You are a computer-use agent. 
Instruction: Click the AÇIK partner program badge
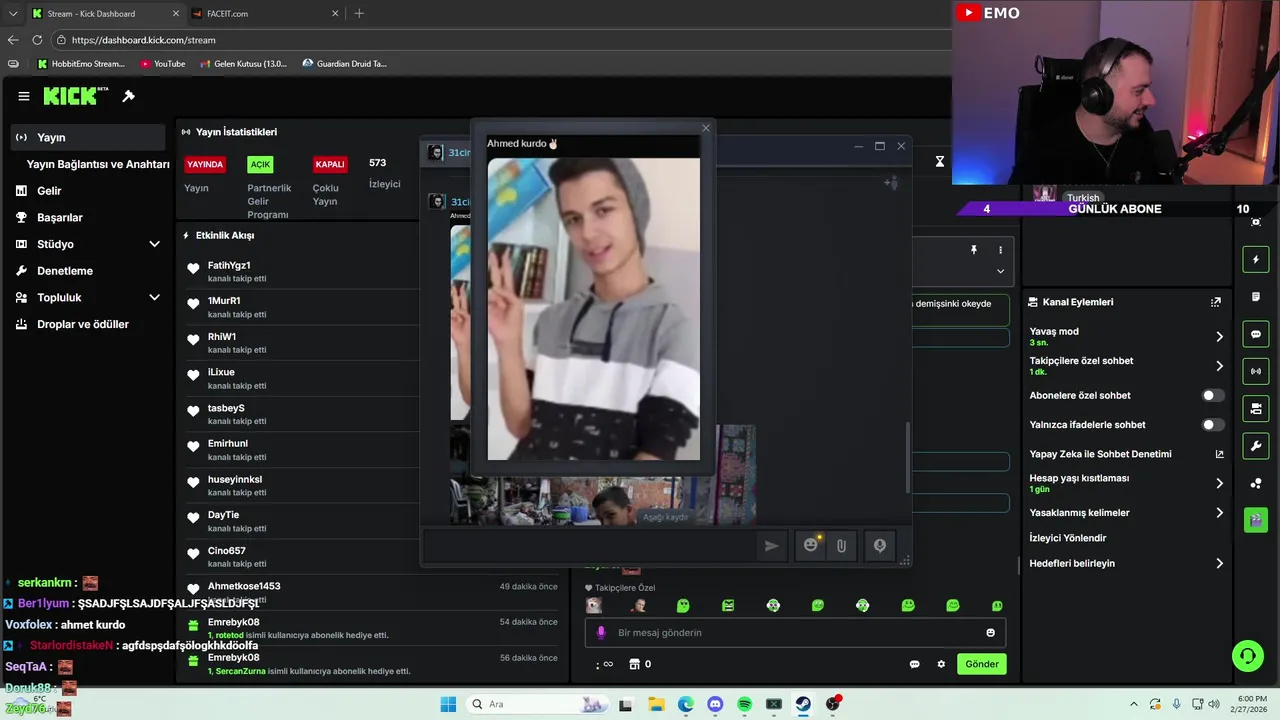pyautogui.click(x=260, y=164)
